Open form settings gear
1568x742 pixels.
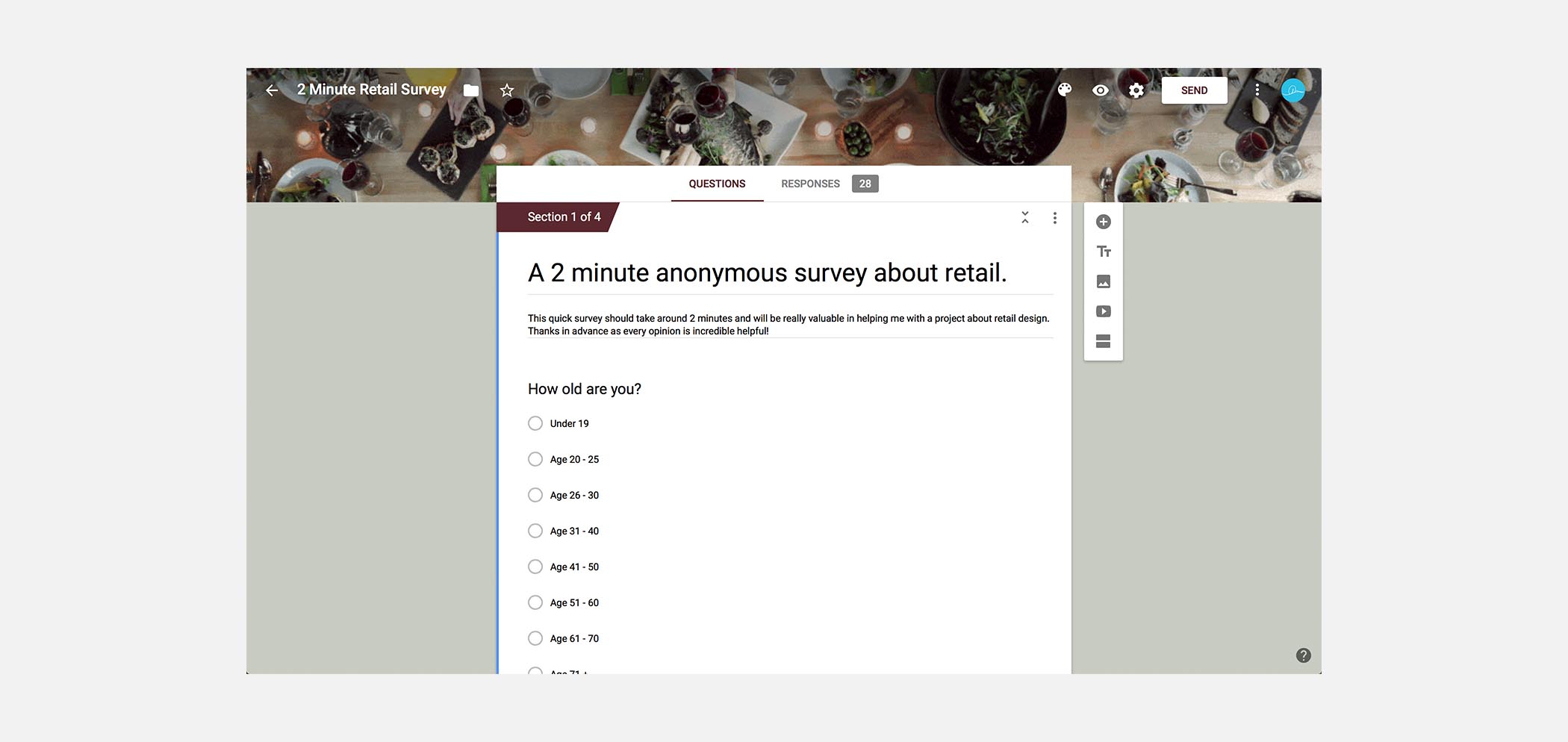point(1136,90)
